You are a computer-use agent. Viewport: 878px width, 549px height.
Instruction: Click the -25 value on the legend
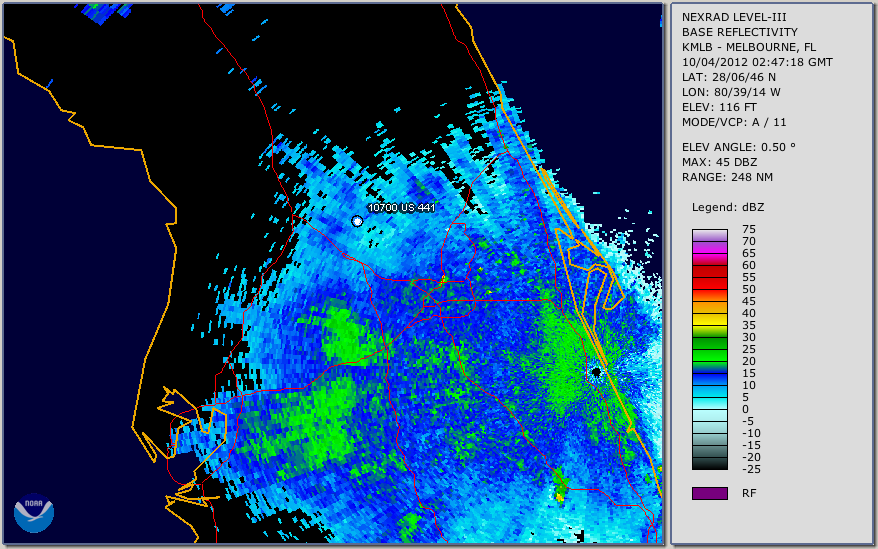[751, 469]
